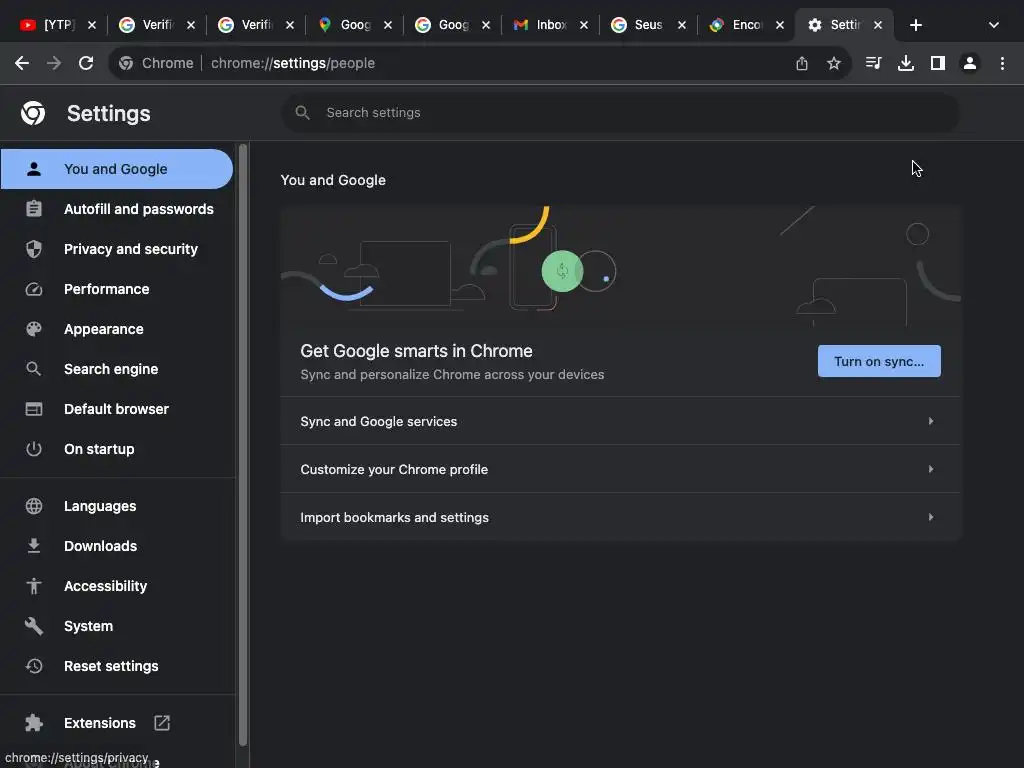The height and width of the screenshot is (768, 1024).
Task: Click the Autofill and passwords clipboard icon
Action: [x=34, y=209]
